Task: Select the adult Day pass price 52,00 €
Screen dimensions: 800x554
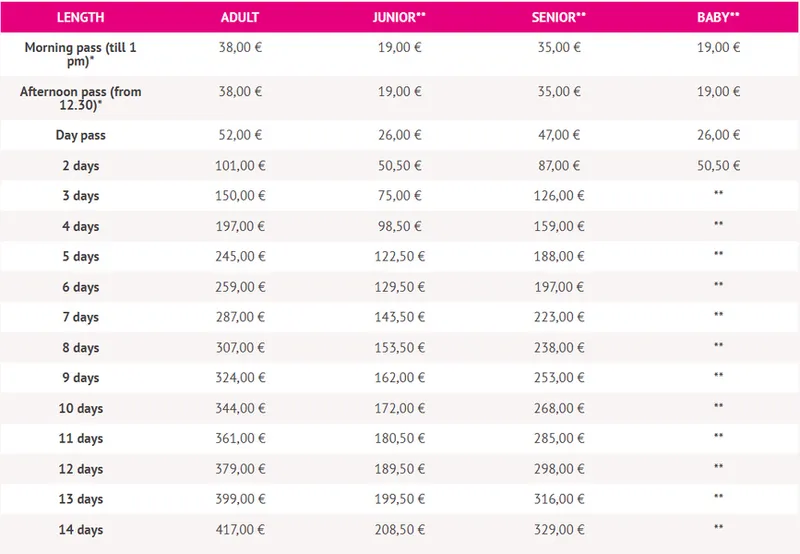Action: pos(239,135)
